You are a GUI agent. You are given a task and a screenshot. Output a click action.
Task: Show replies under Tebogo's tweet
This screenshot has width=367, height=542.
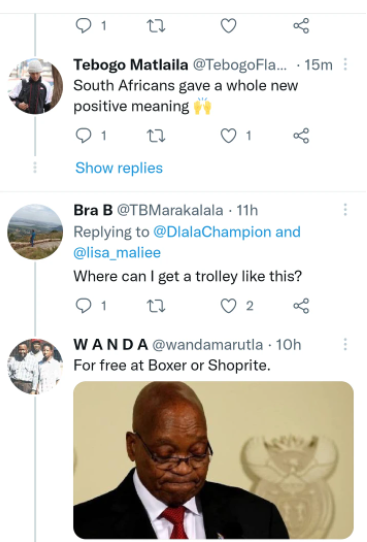[119, 168]
